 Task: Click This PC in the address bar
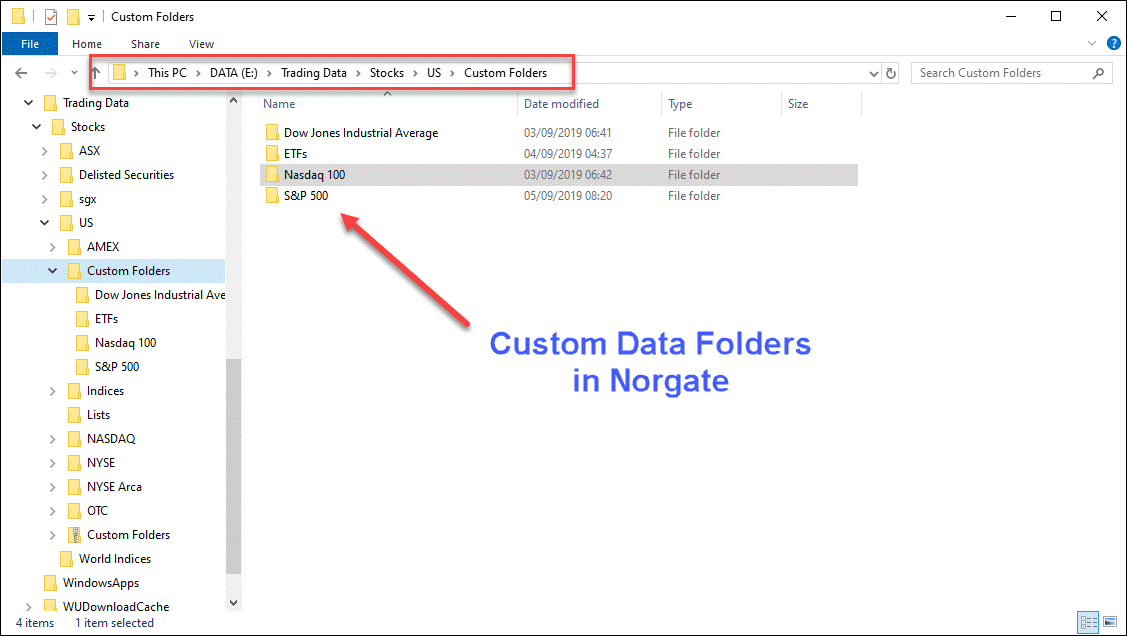coord(167,73)
